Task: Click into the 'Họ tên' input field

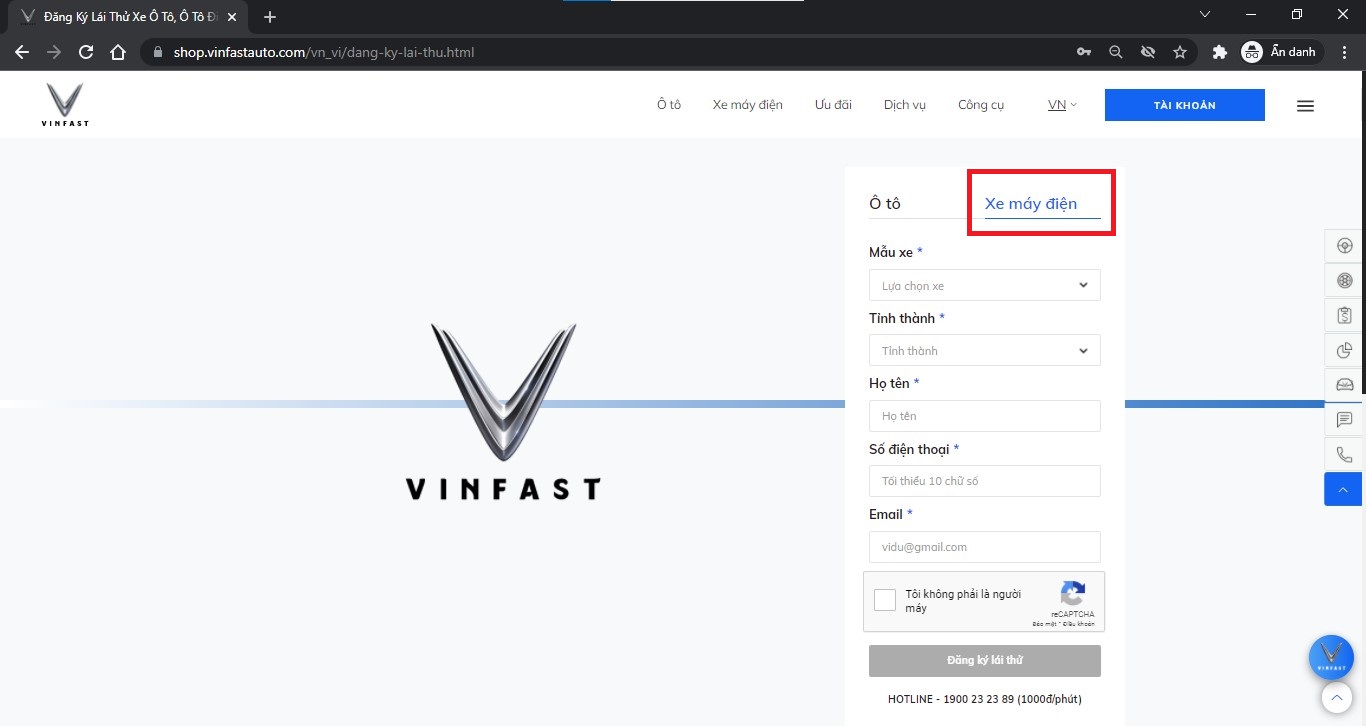Action: [985, 416]
